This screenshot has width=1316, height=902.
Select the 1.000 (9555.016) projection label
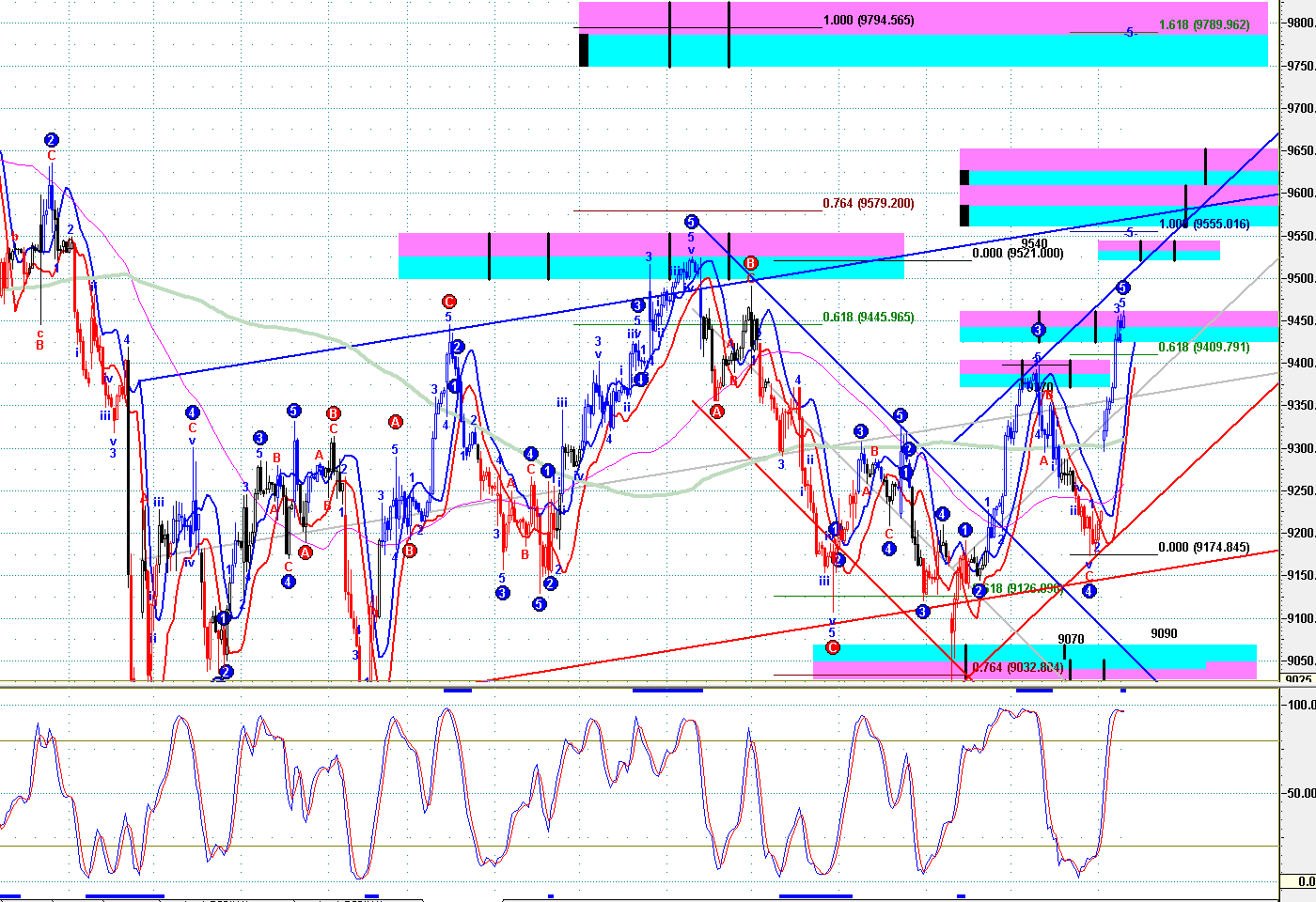(1204, 224)
